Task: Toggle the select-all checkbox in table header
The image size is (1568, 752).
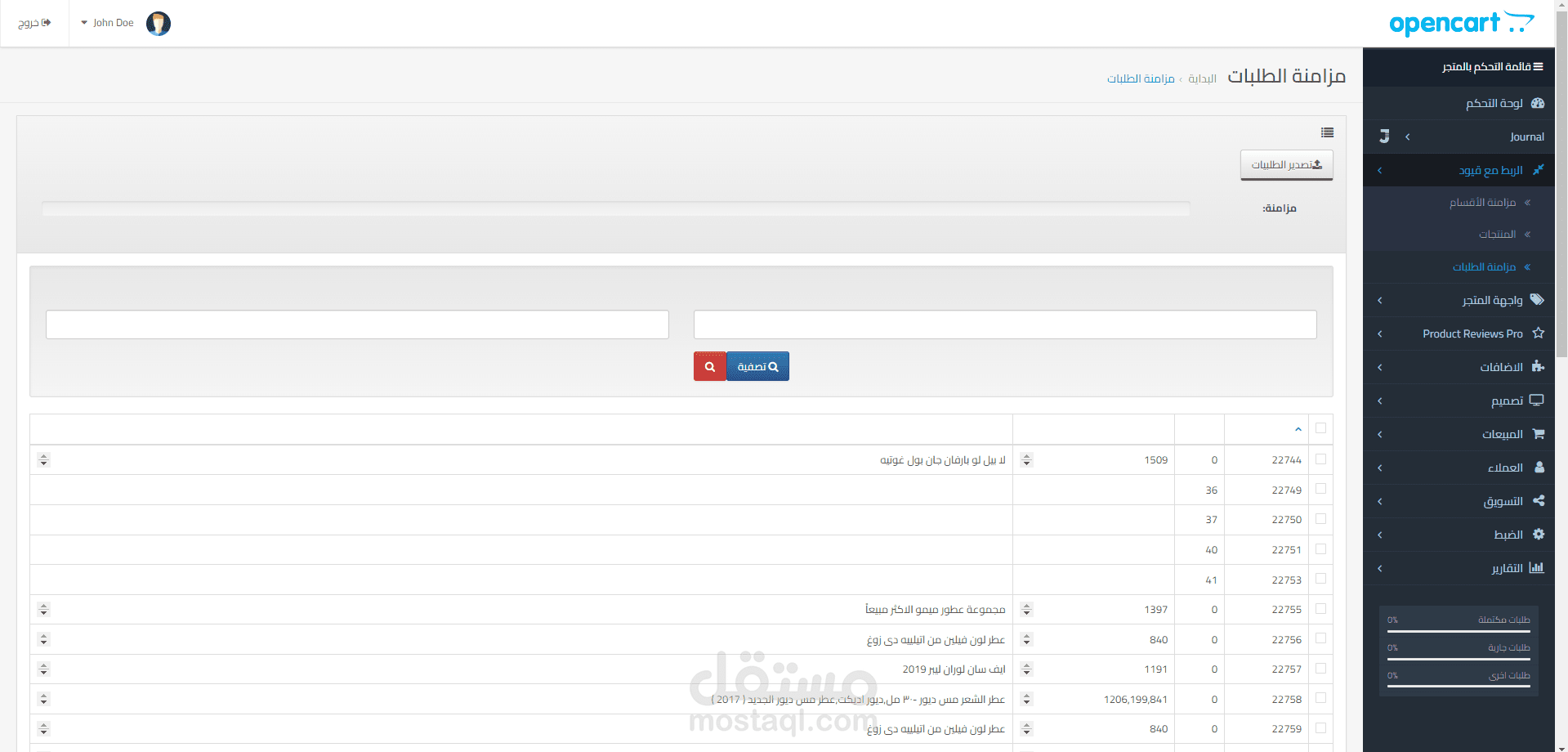Action: click(x=1320, y=428)
